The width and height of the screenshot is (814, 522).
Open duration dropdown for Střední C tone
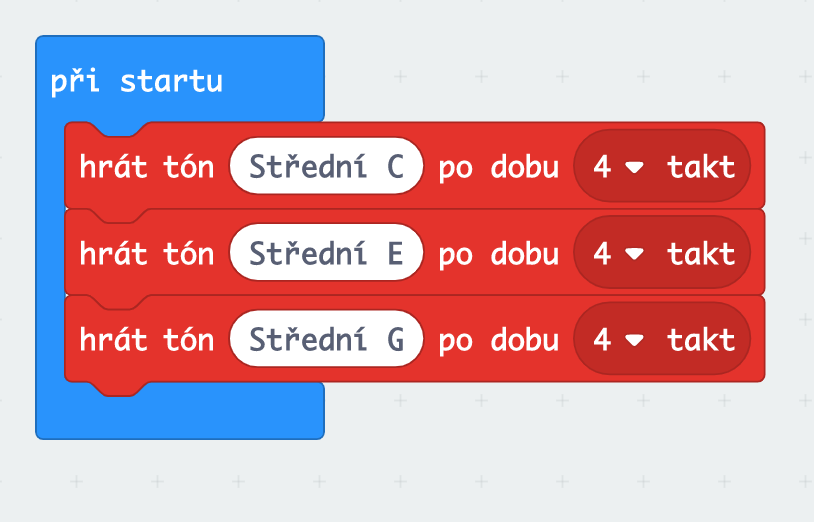click(x=661, y=167)
